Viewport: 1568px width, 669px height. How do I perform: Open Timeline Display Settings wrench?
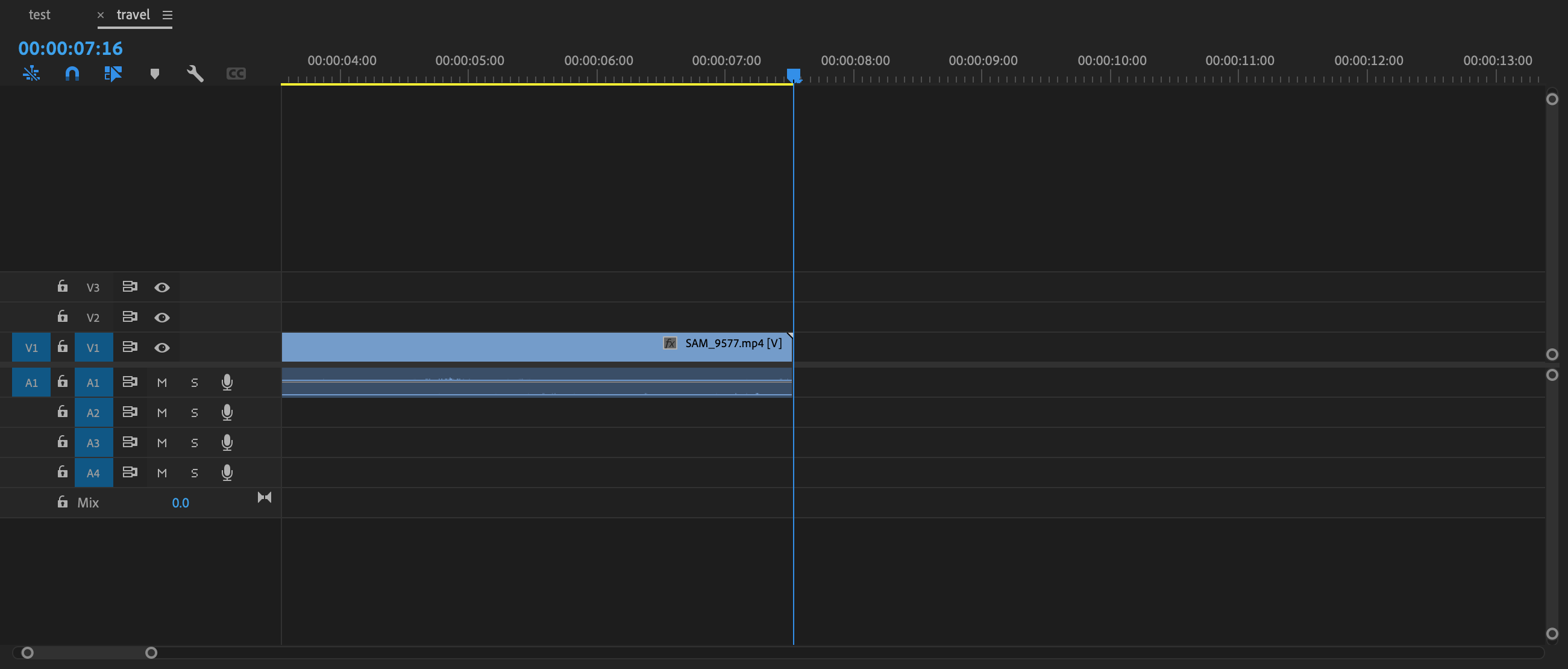click(x=195, y=74)
